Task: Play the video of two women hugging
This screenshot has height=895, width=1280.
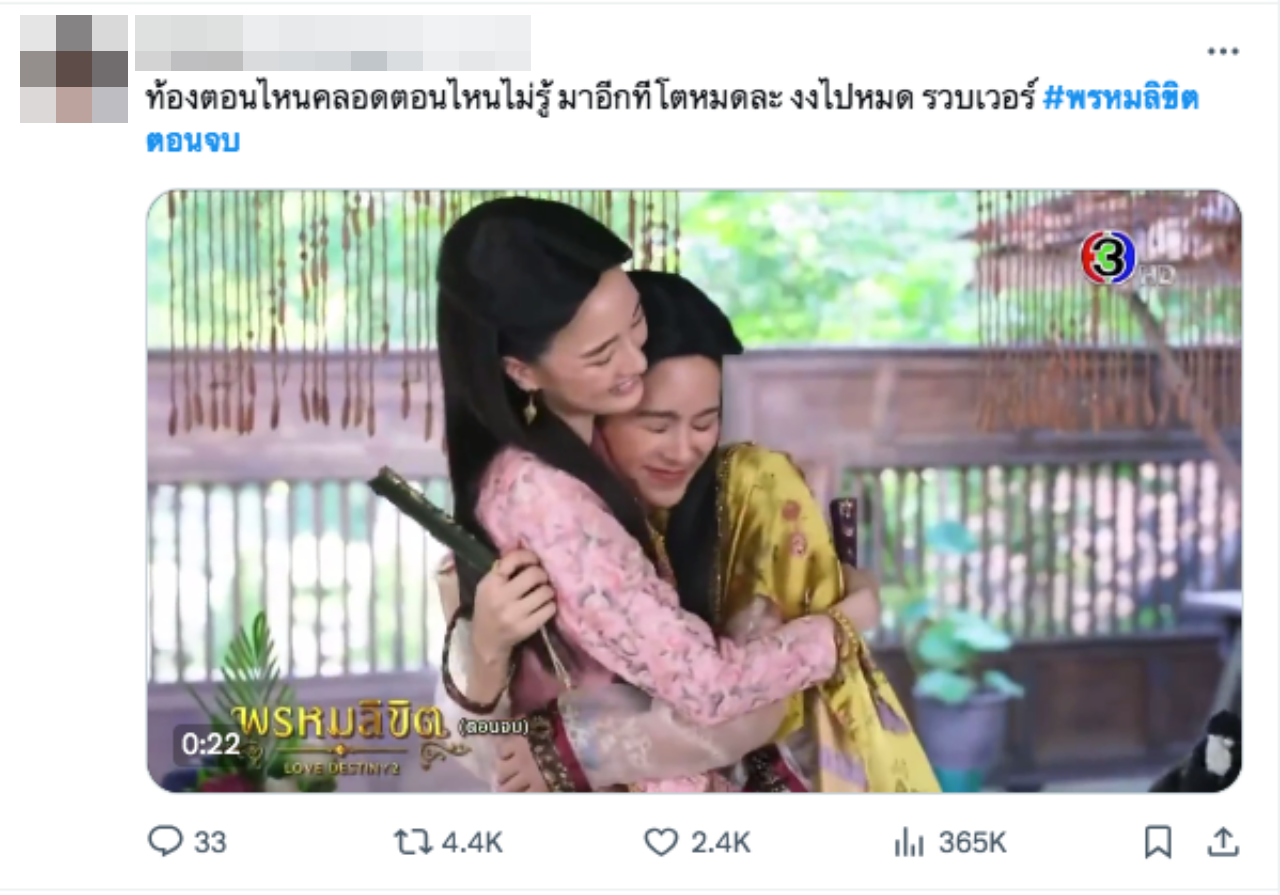Action: click(694, 491)
